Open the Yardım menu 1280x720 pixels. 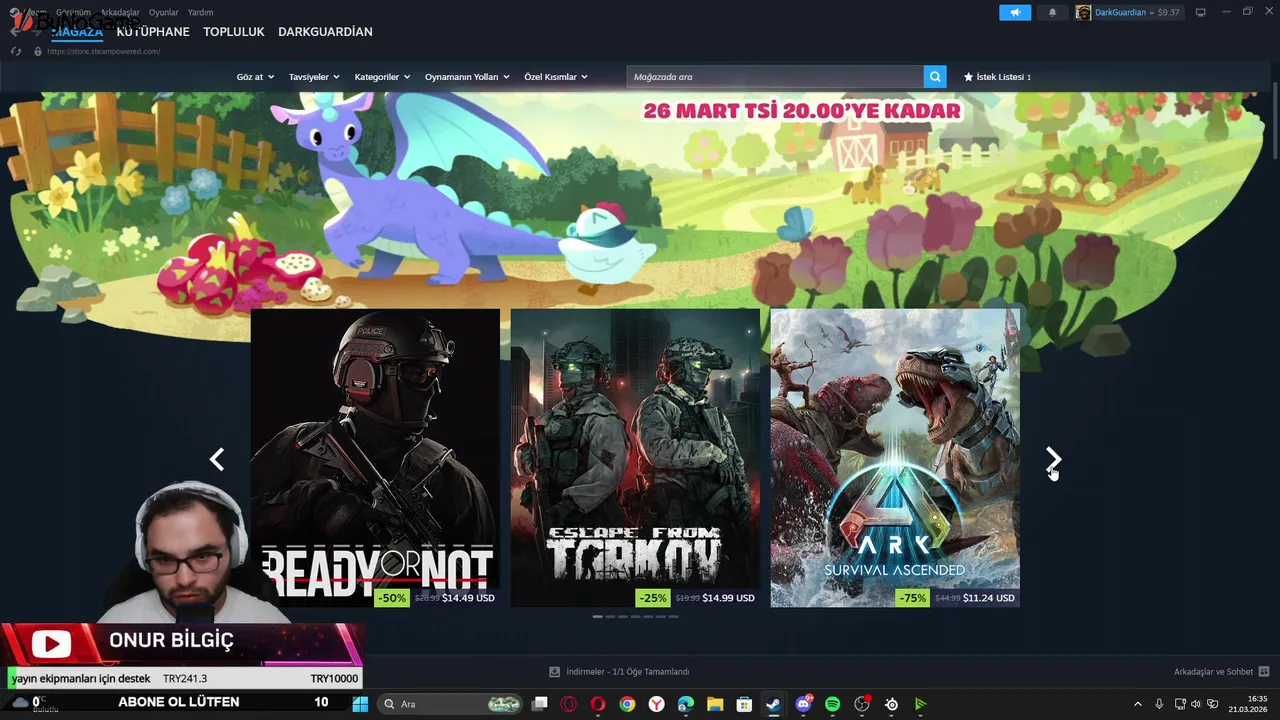tap(200, 12)
